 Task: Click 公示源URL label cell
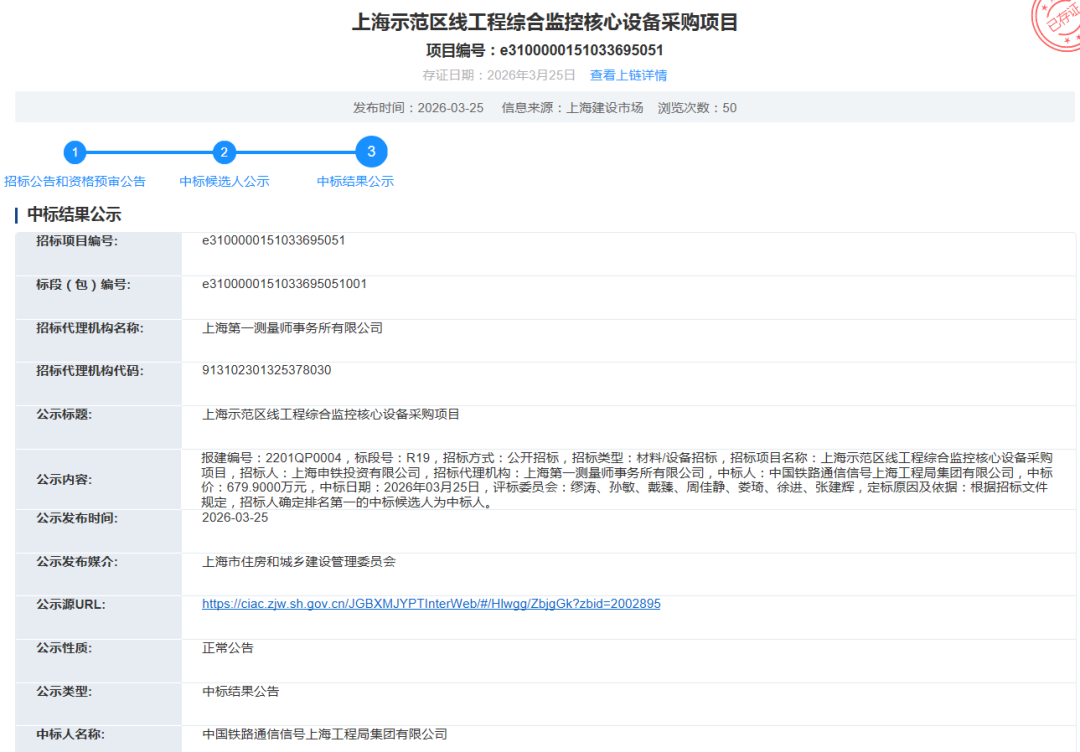pos(98,617)
